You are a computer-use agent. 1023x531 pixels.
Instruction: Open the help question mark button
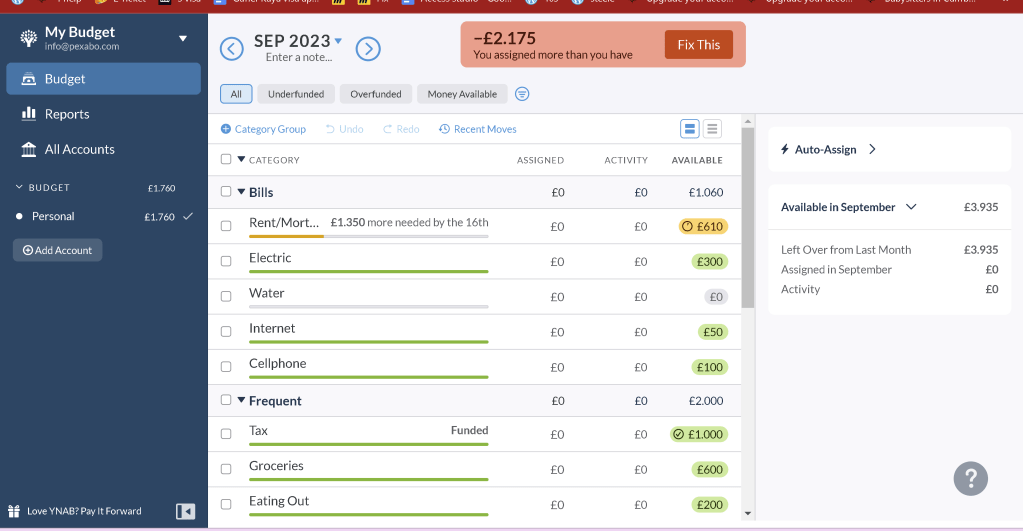pyautogui.click(x=971, y=479)
